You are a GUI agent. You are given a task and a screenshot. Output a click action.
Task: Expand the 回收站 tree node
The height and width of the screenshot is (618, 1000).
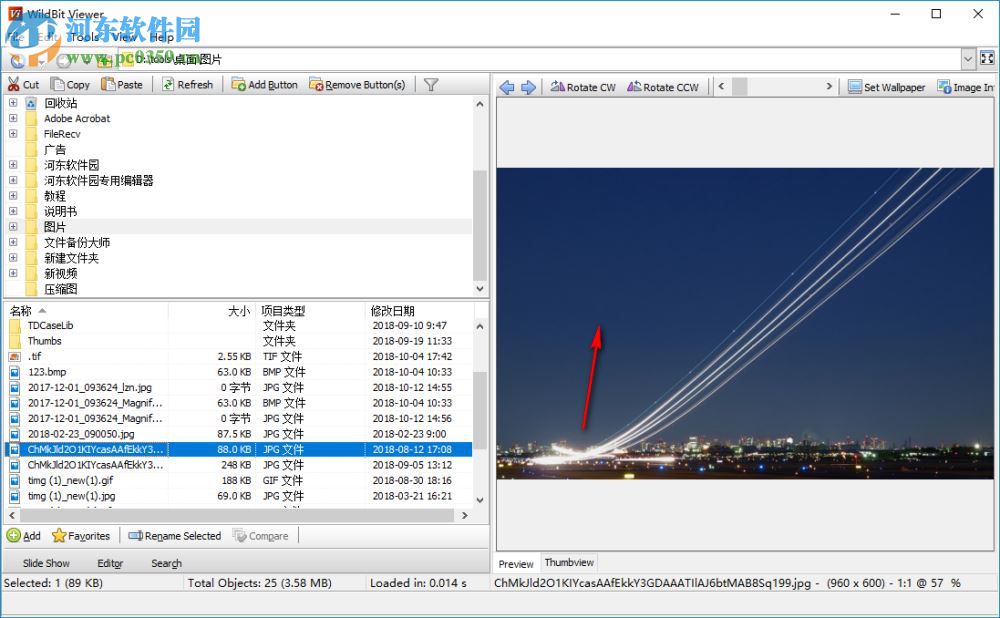(13, 103)
